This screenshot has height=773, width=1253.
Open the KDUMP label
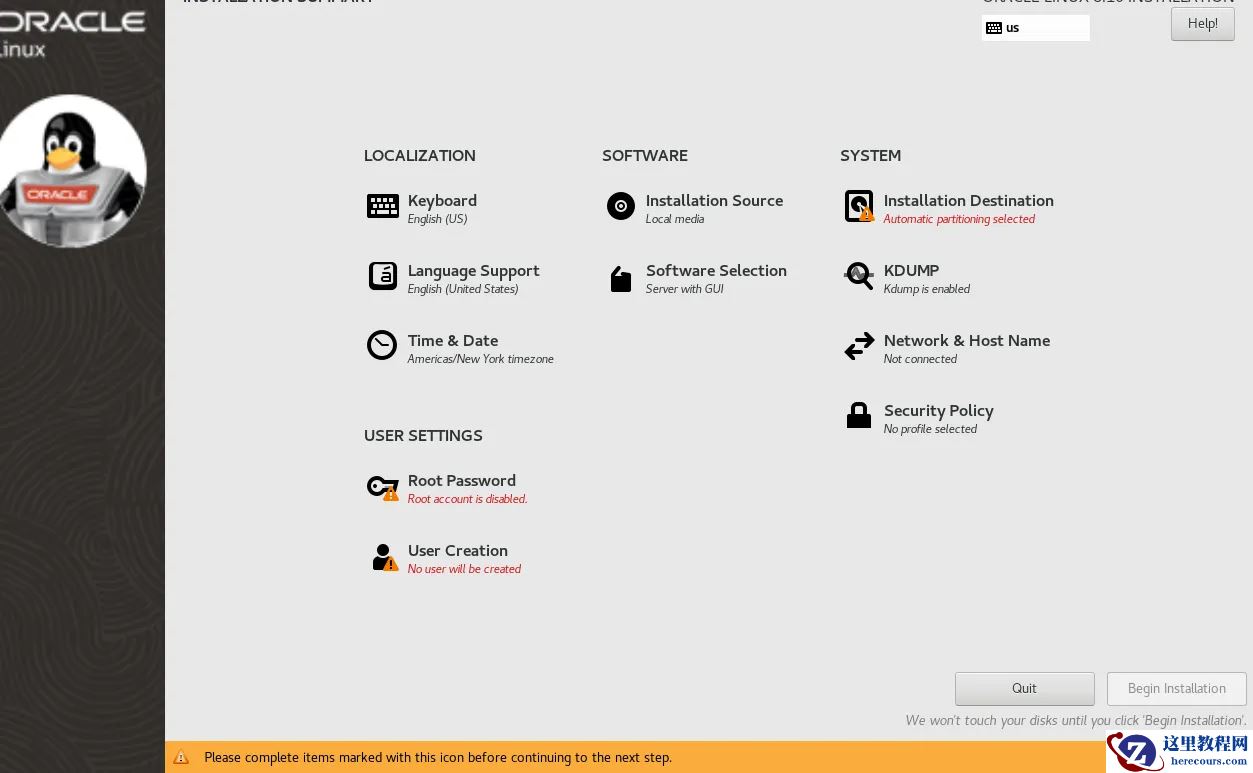[x=911, y=271]
